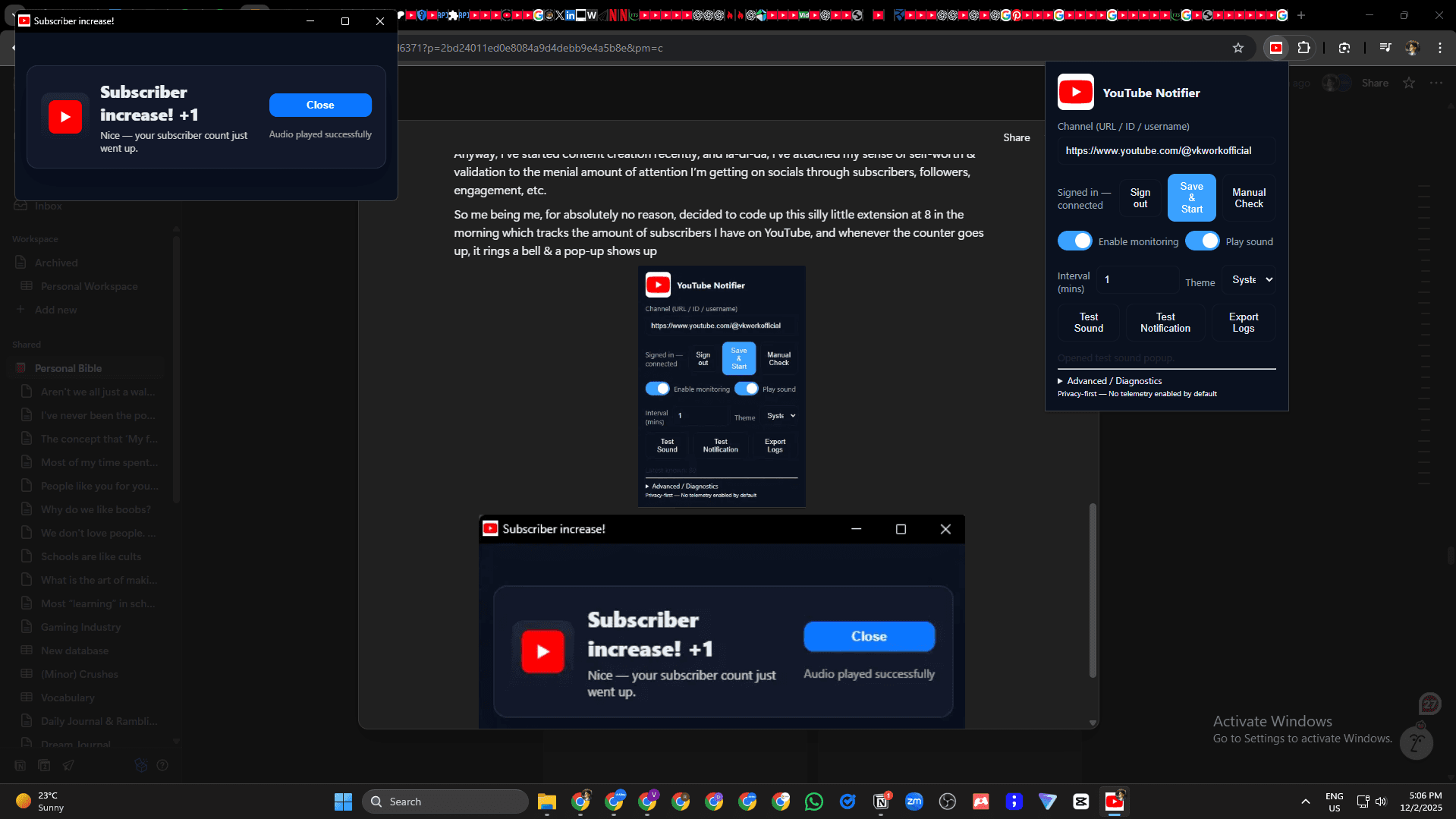Click the Microsoft To Do checkmark taskbar icon
This screenshot has height=819, width=1456.
click(x=847, y=802)
